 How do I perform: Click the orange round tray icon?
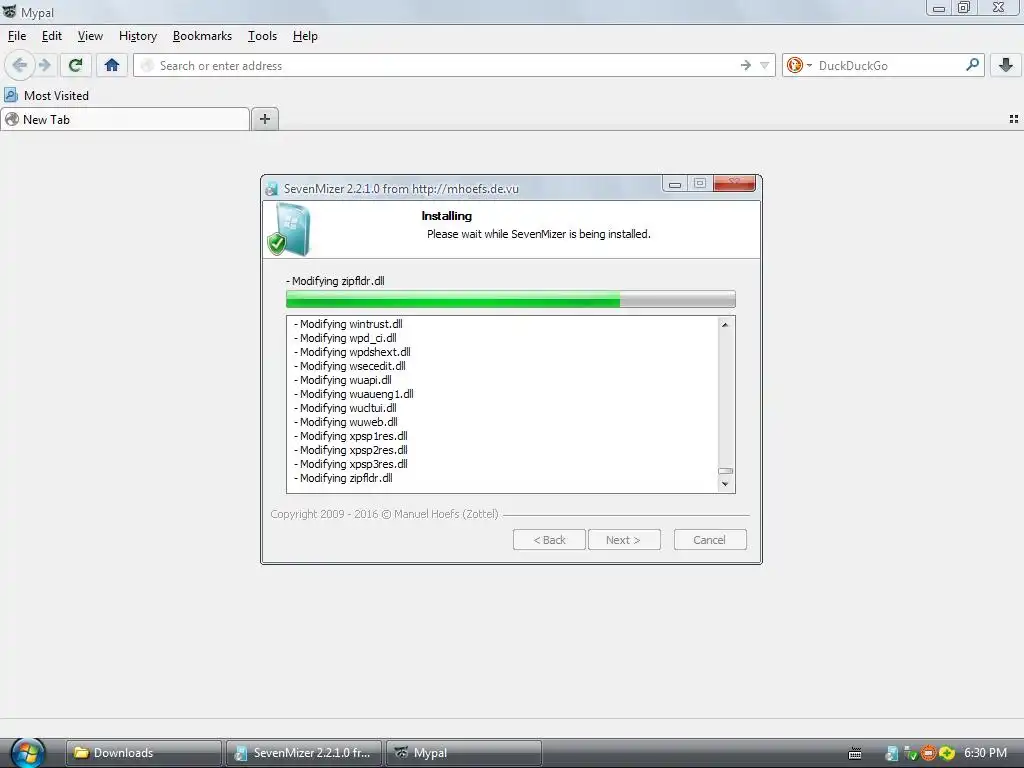pos(928,753)
